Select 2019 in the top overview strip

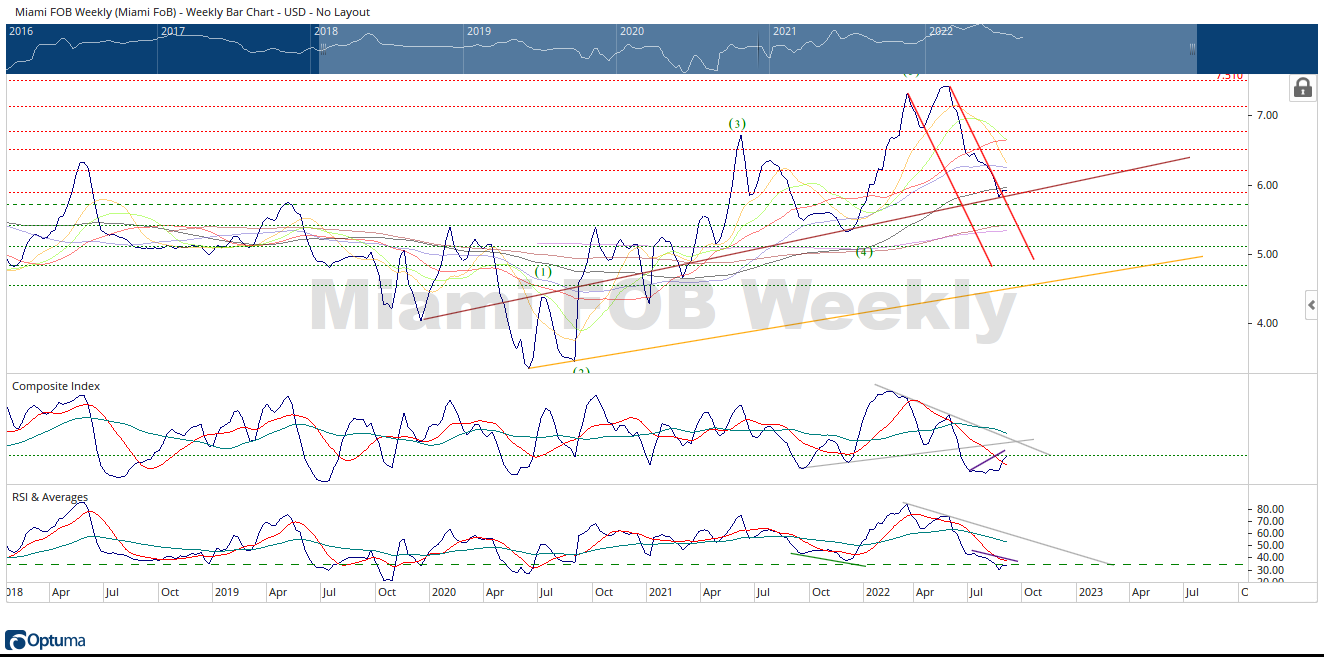click(479, 31)
